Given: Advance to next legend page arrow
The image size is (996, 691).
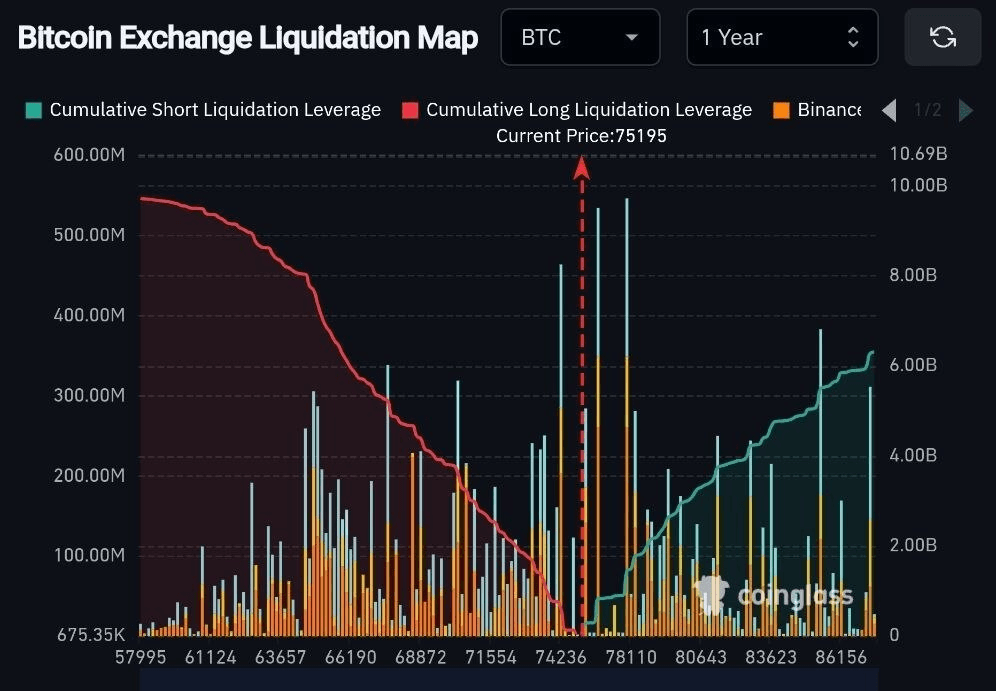Looking at the screenshot, I should pyautogui.click(x=966, y=110).
